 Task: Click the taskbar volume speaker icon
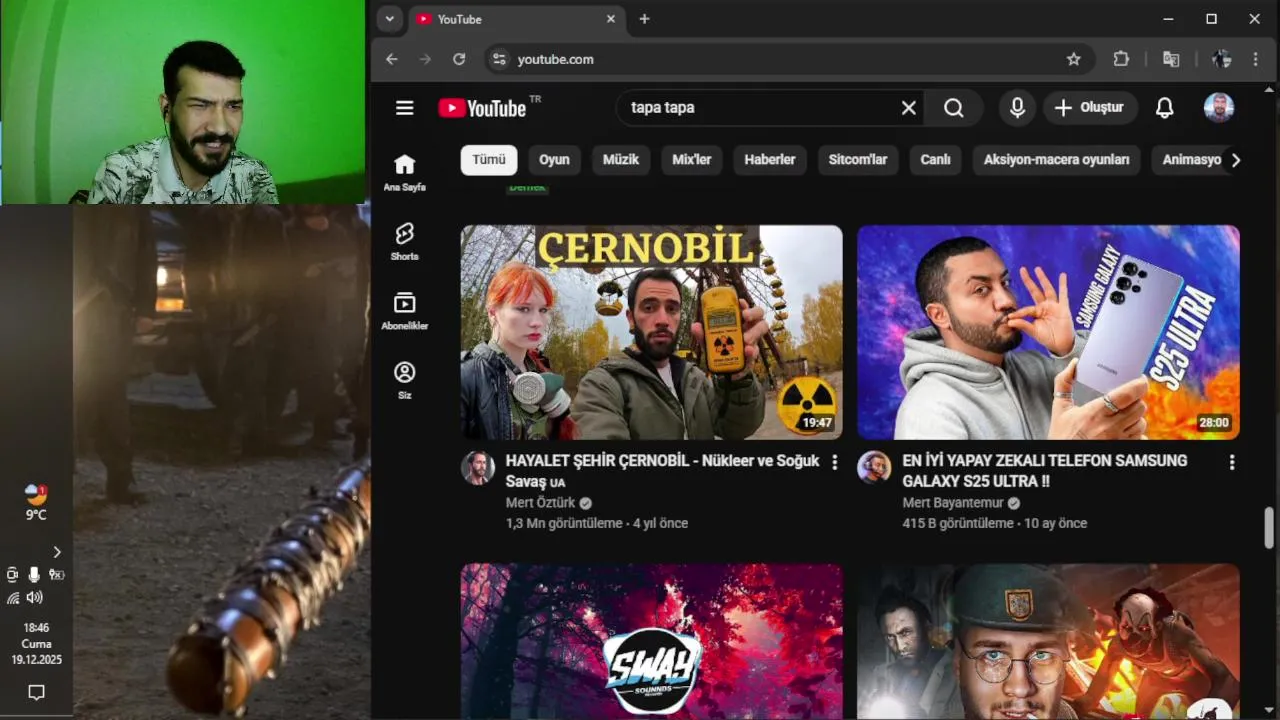(x=35, y=597)
